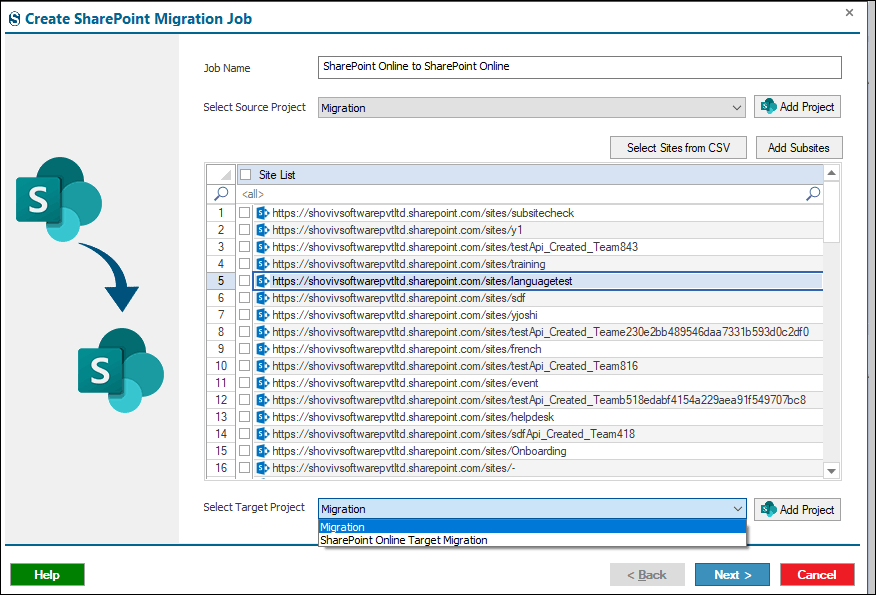Select the testApi_Created_Teamb518edabf URL row
Viewport: 876px width, 595px height.
coord(539,400)
